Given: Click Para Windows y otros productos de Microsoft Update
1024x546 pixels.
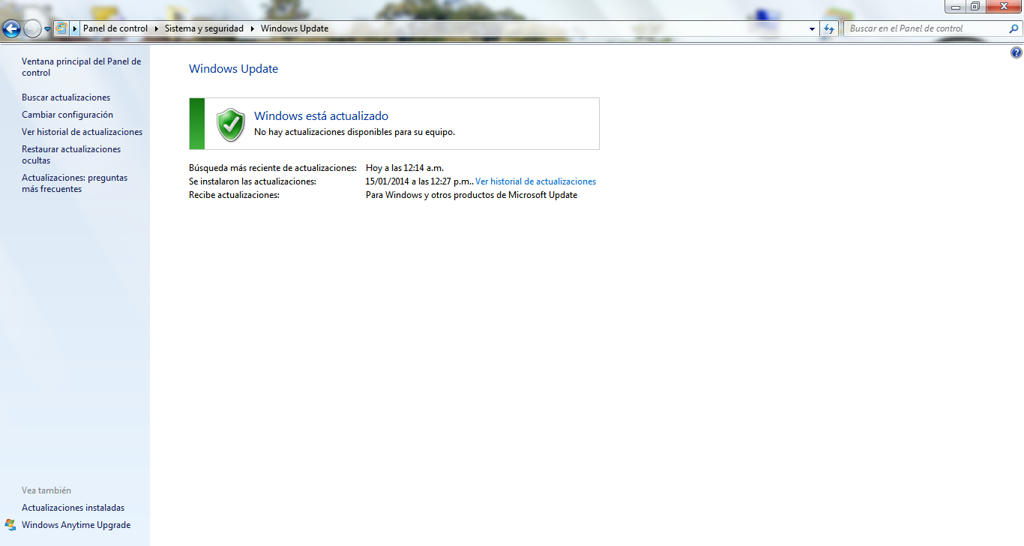Looking at the screenshot, I should pyautogui.click(x=471, y=195).
